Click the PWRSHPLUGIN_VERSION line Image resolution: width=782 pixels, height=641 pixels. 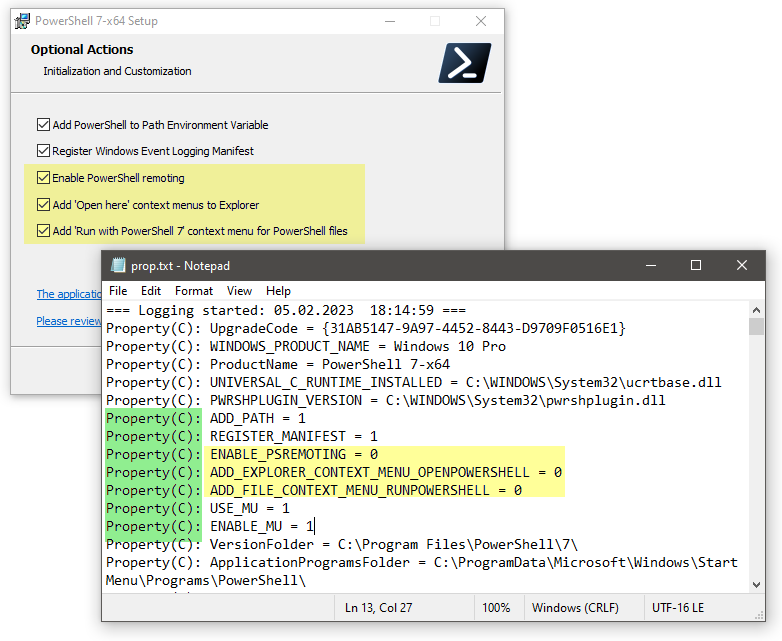[x=386, y=400]
